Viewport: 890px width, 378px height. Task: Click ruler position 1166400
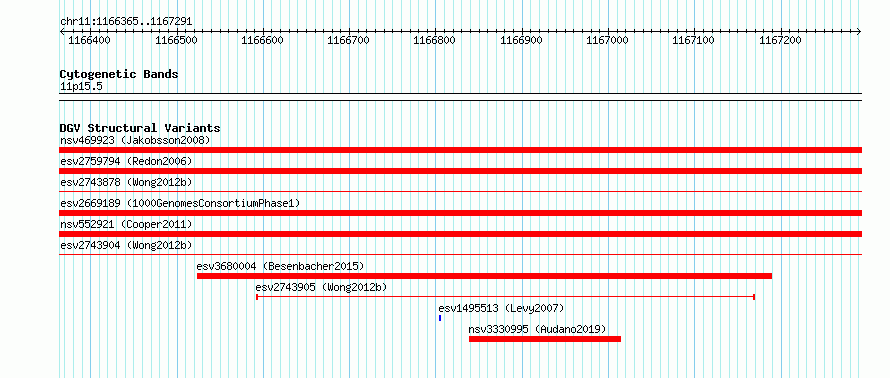tap(89, 40)
